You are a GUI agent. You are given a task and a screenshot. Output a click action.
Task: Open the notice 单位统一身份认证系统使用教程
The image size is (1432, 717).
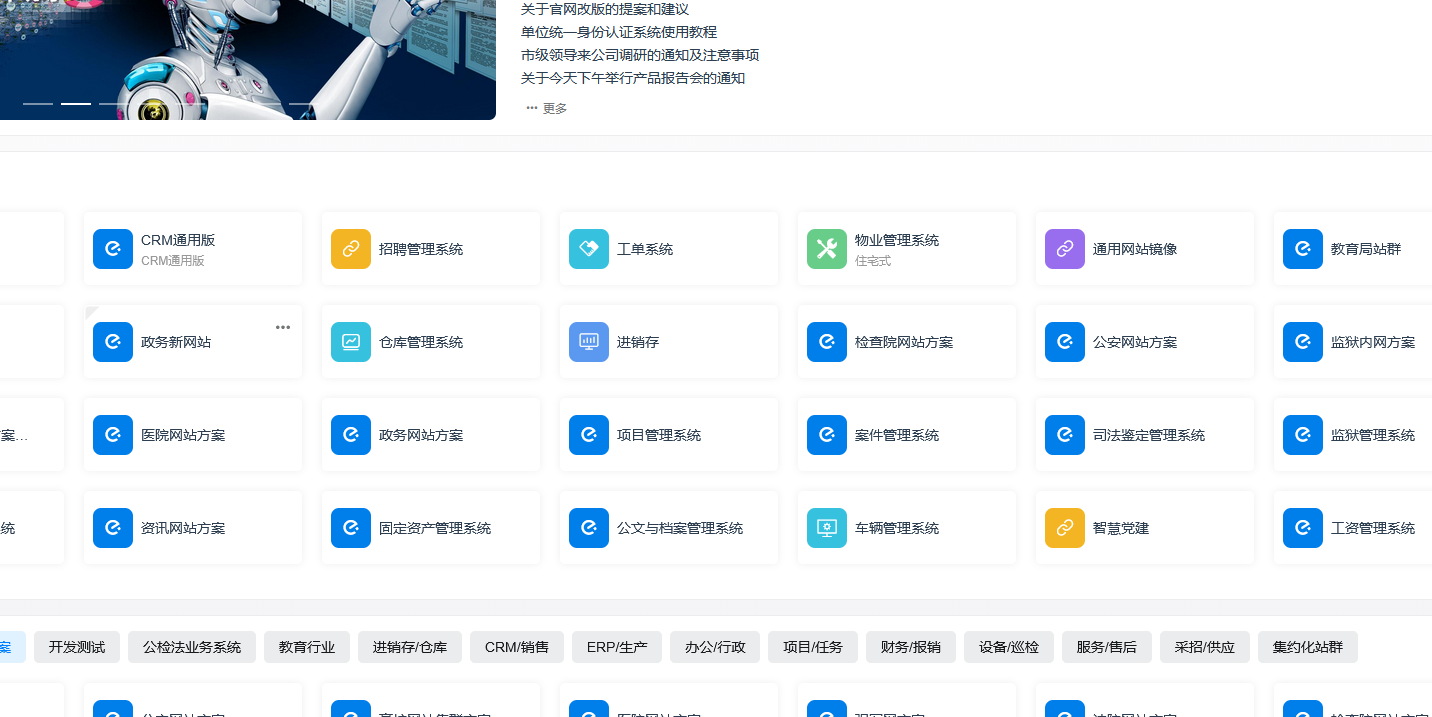tap(619, 32)
